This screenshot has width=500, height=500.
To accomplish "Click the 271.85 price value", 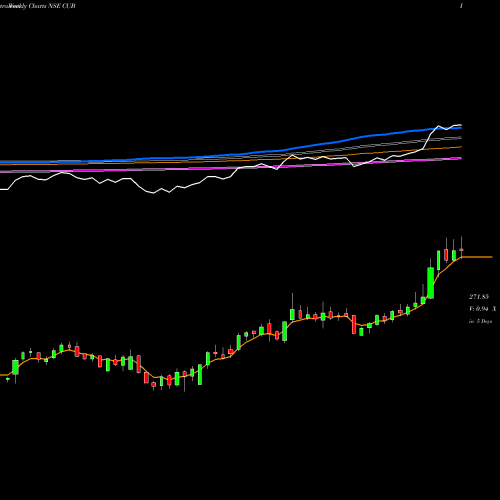I will [x=479, y=297].
